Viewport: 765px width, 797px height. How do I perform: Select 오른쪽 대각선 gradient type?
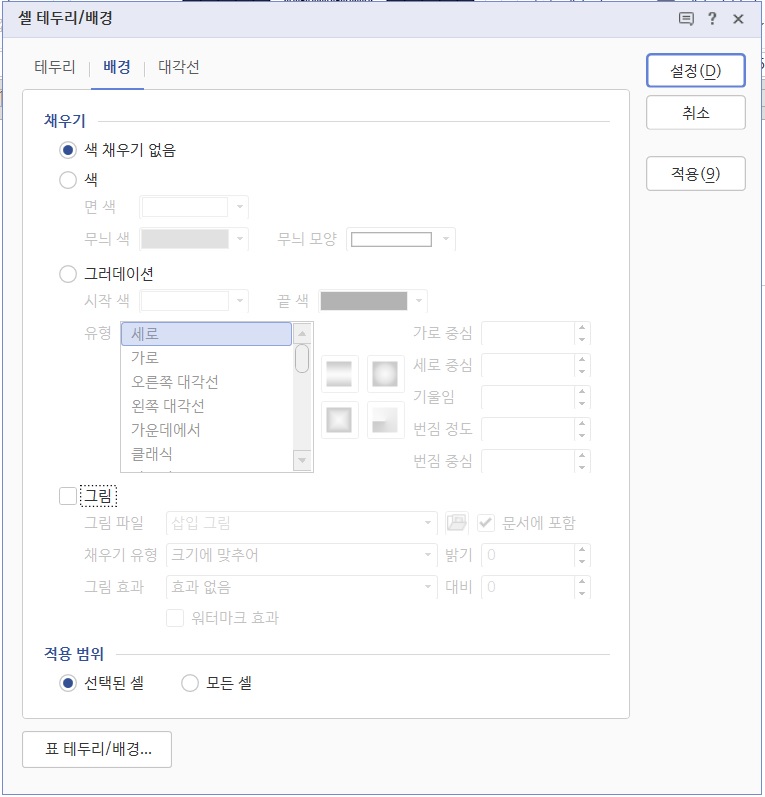click(x=206, y=382)
